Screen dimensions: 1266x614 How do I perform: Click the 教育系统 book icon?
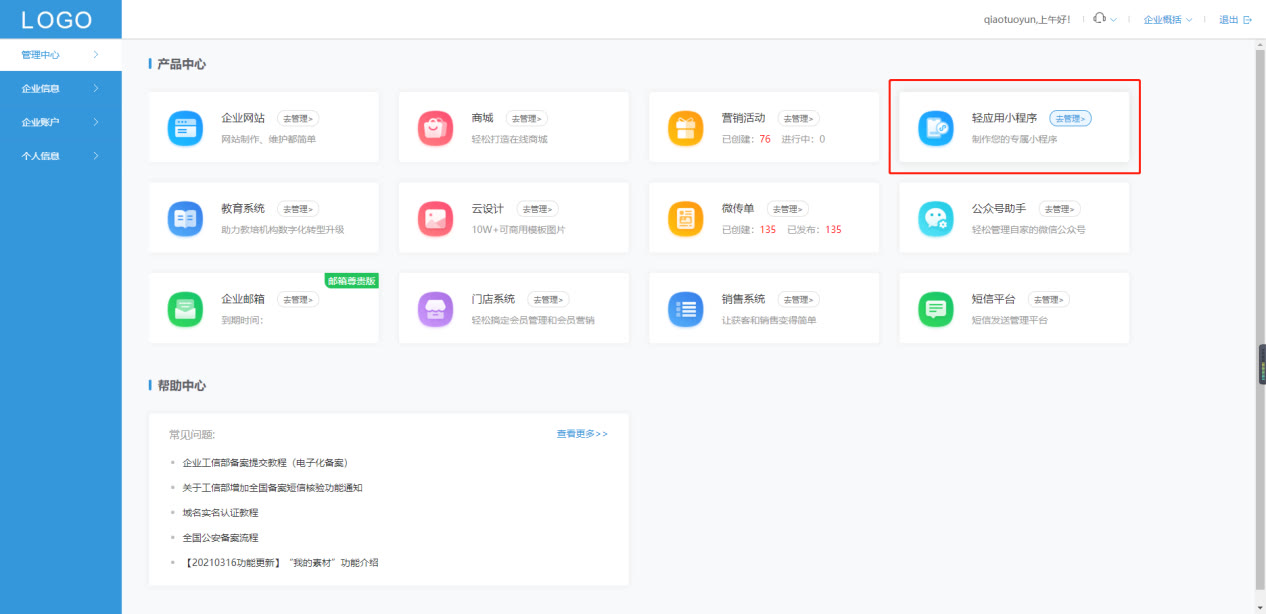pyautogui.click(x=186, y=218)
